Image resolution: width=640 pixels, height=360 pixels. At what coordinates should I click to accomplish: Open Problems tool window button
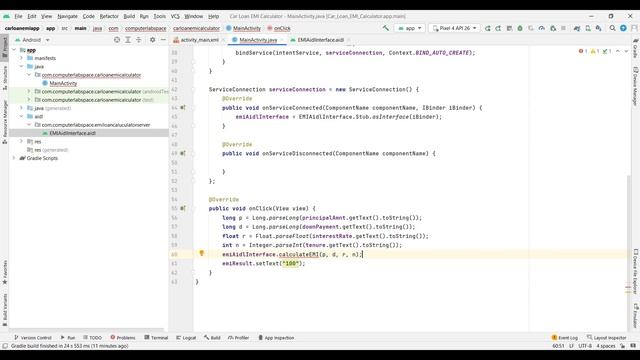click(x=123, y=338)
